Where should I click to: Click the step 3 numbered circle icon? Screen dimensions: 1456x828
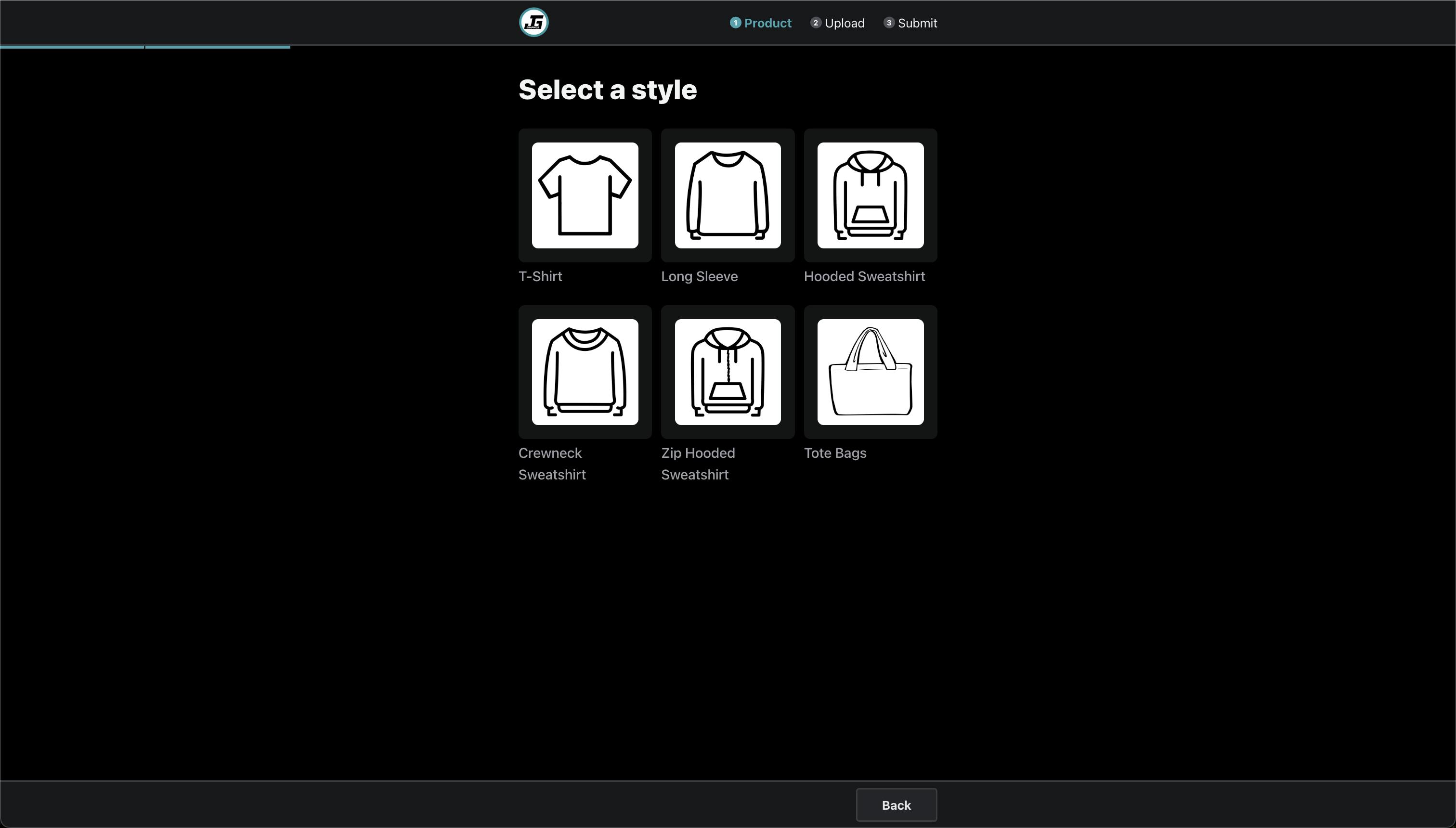coord(889,23)
